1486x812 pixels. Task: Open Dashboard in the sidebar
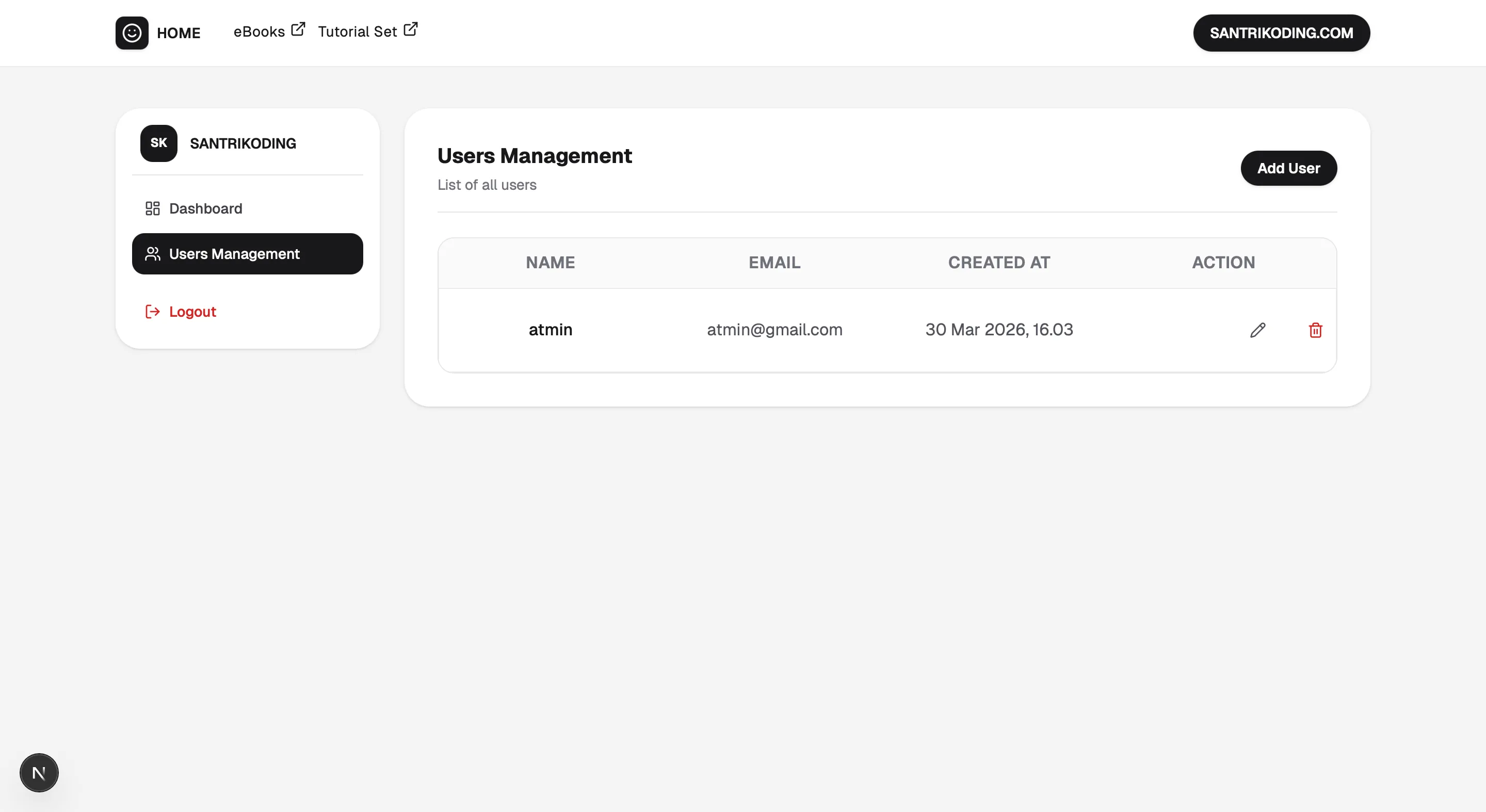coord(248,208)
